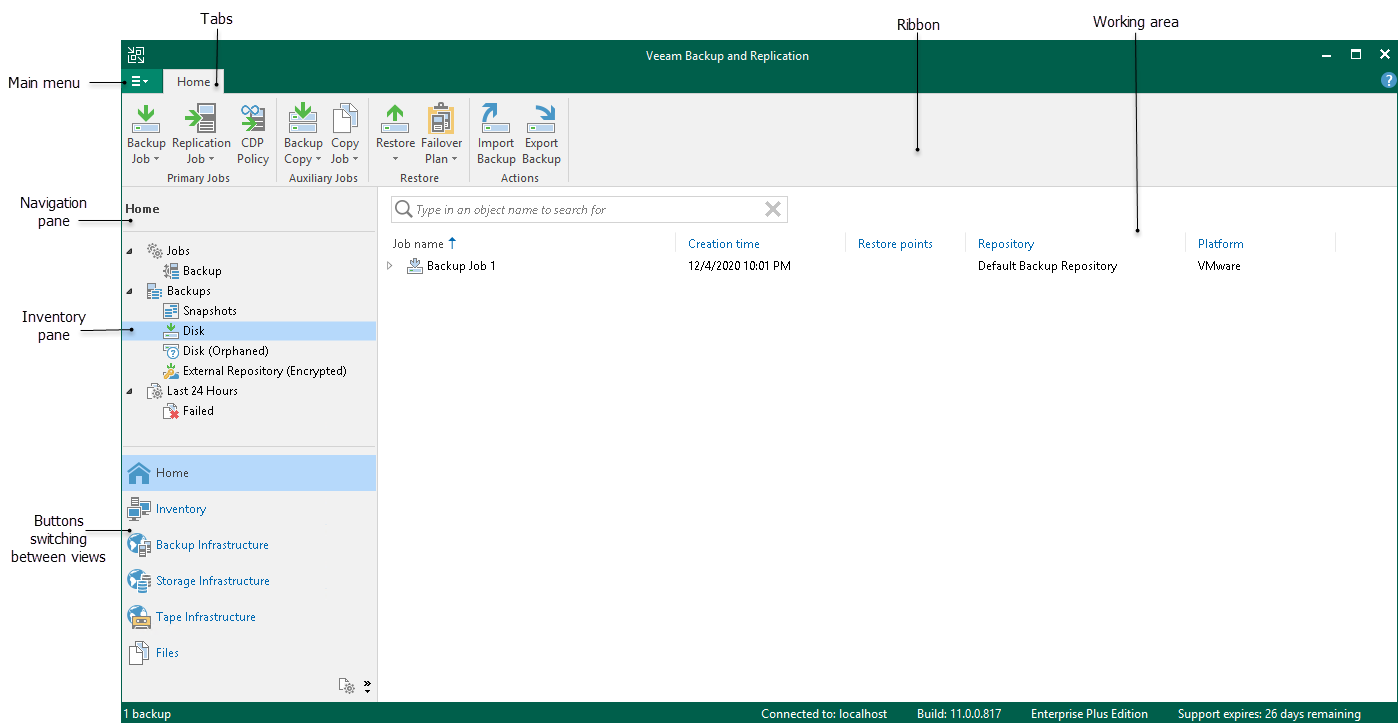
Task: Sort by Platform column header
Action: point(1221,244)
